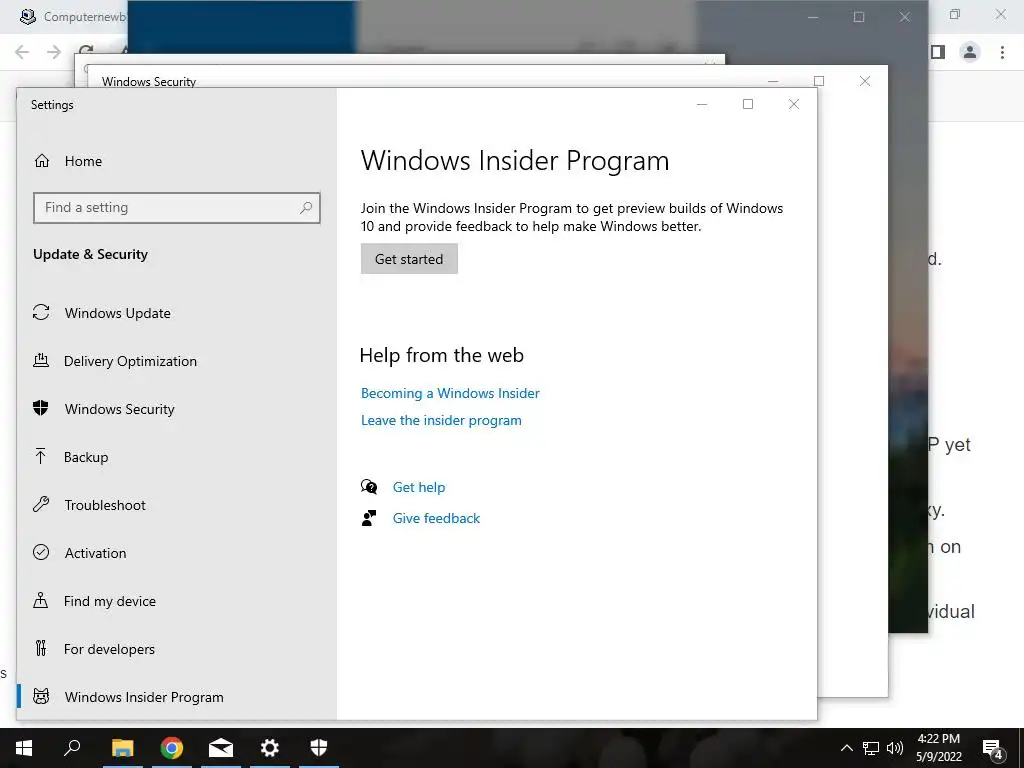The width and height of the screenshot is (1024, 768).
Task: Open taskbar search magnifier
Action: click(x=72, y=747)
